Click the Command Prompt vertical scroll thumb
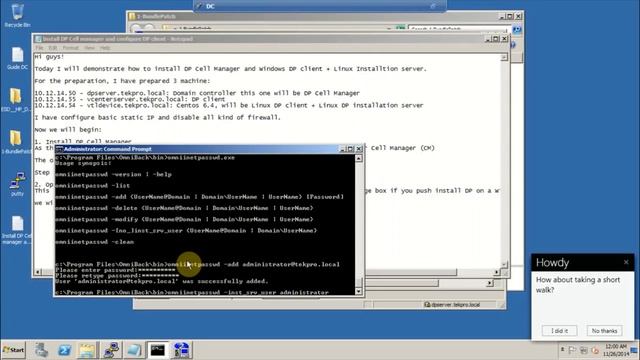640x360 pixels. [x=359, y=282]
